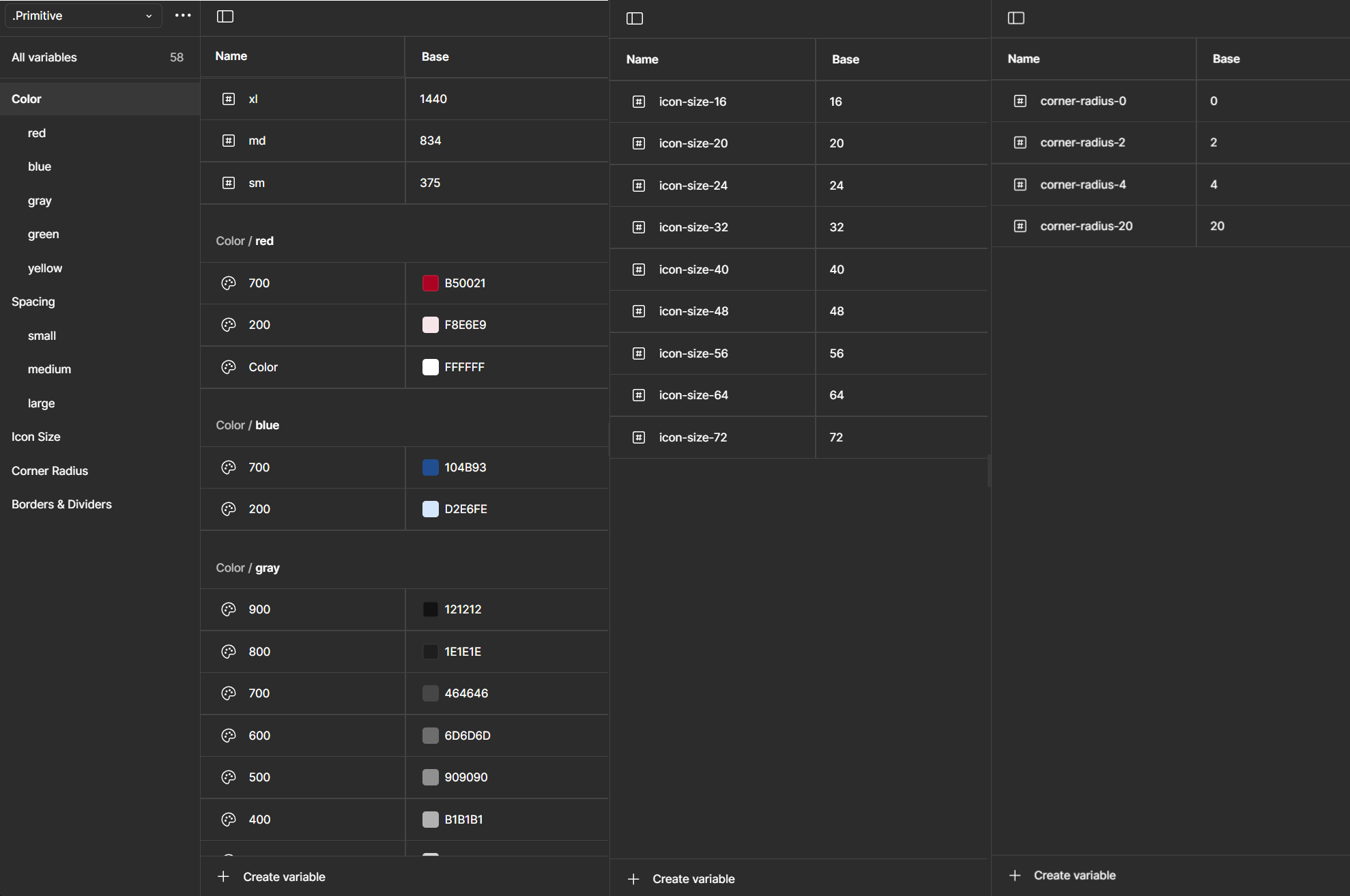Click the number icon beside corner-radius-20

click(1020, 226)
